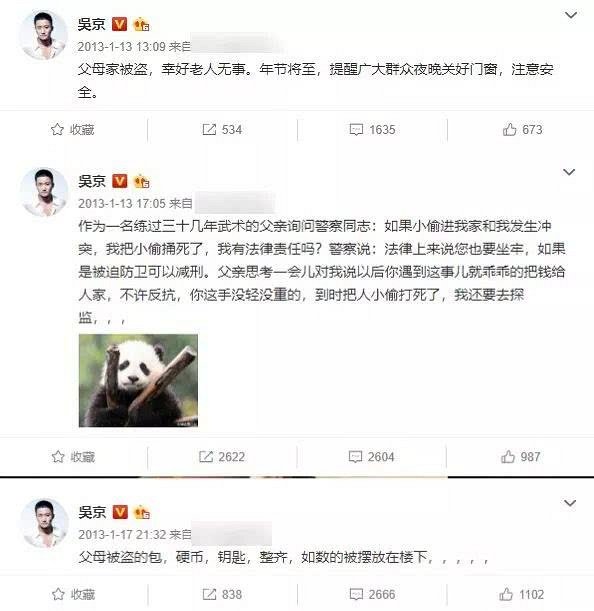Image resolution: width=594 pixels, height=611 pixels.
Task: Like the second post with 987 likes
Action: click(x=521, y=456)
